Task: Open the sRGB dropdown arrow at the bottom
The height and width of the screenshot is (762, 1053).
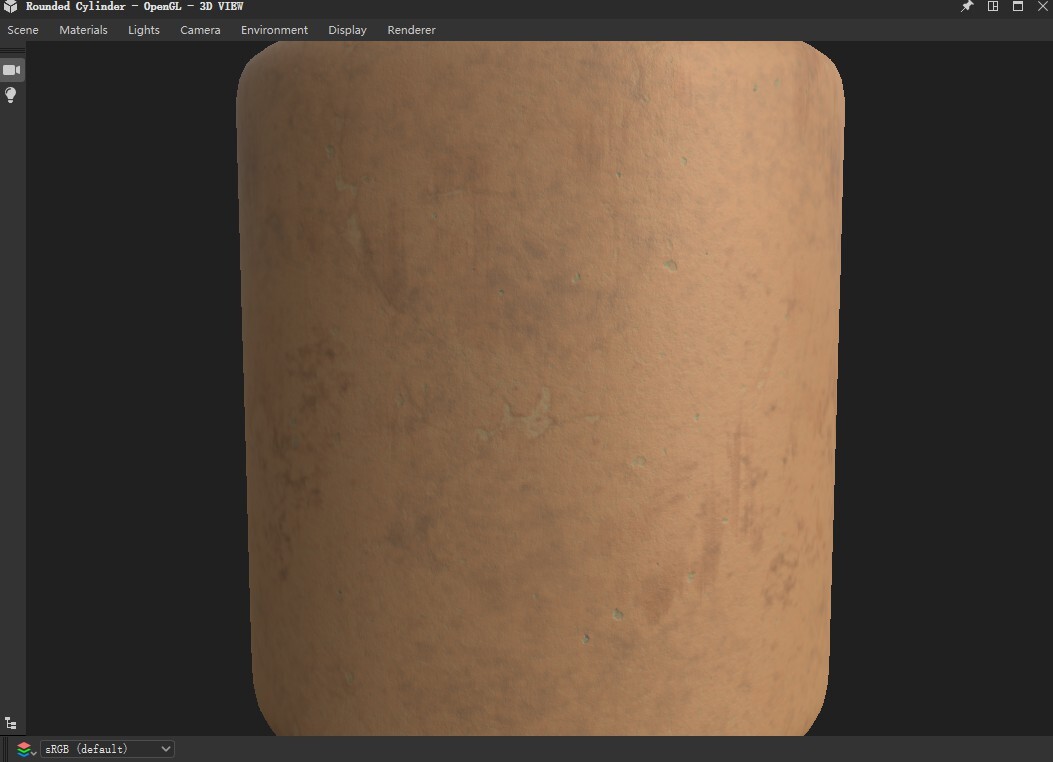Action: pos(165,748)
